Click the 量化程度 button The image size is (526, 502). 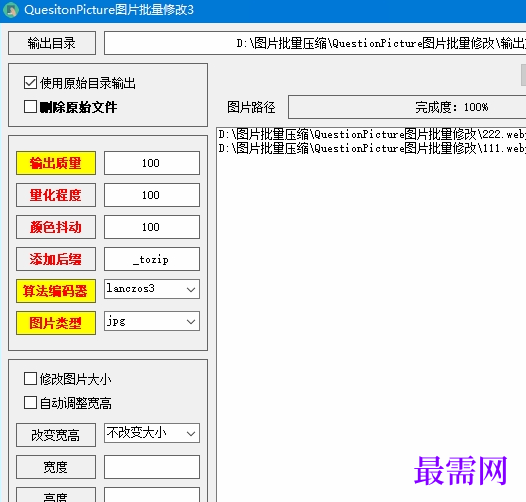pos(56,195)
